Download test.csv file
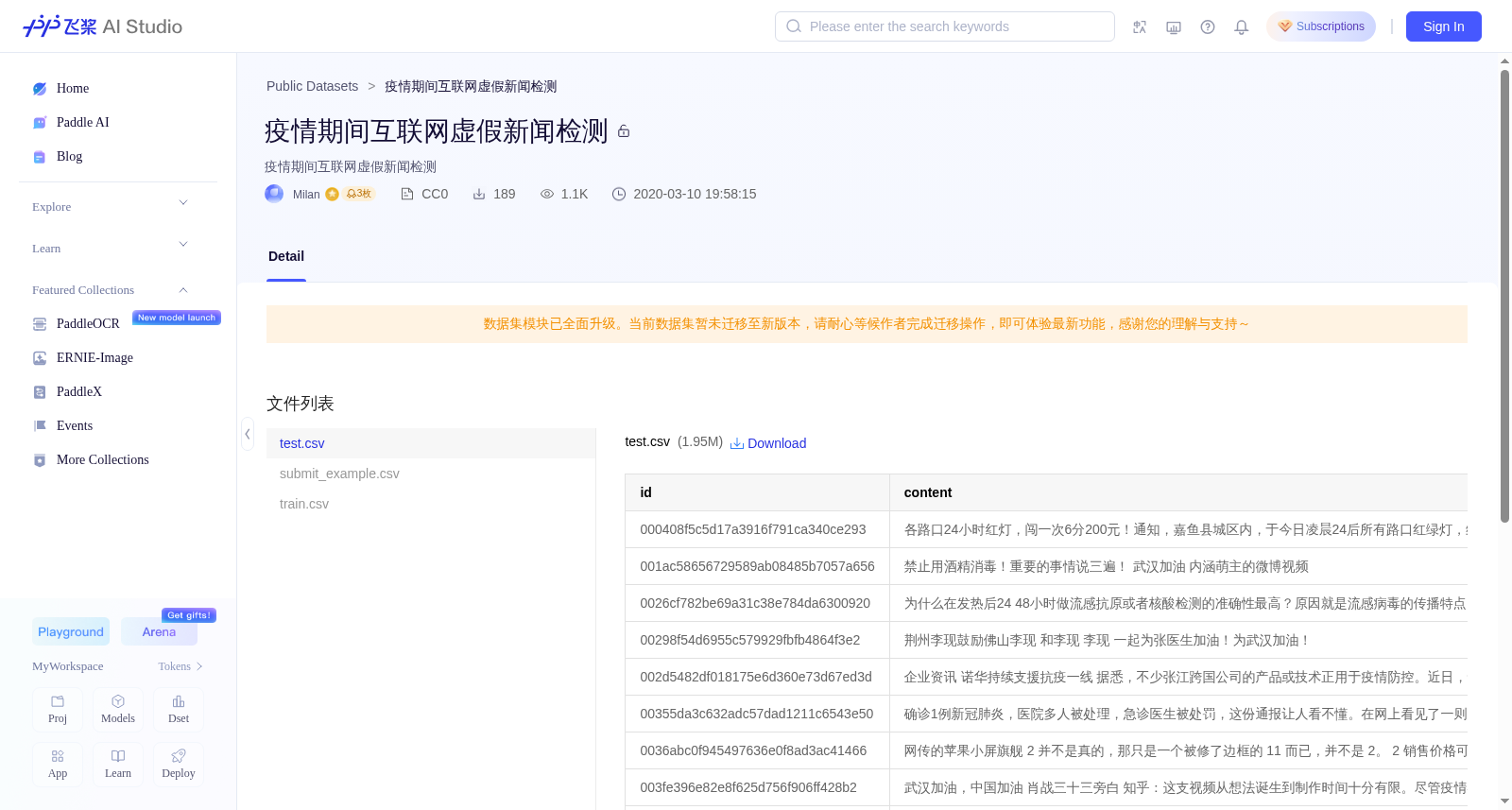The height and width of the screenshot is (810, 1512). pyautogui.click(x=768, y=443)
